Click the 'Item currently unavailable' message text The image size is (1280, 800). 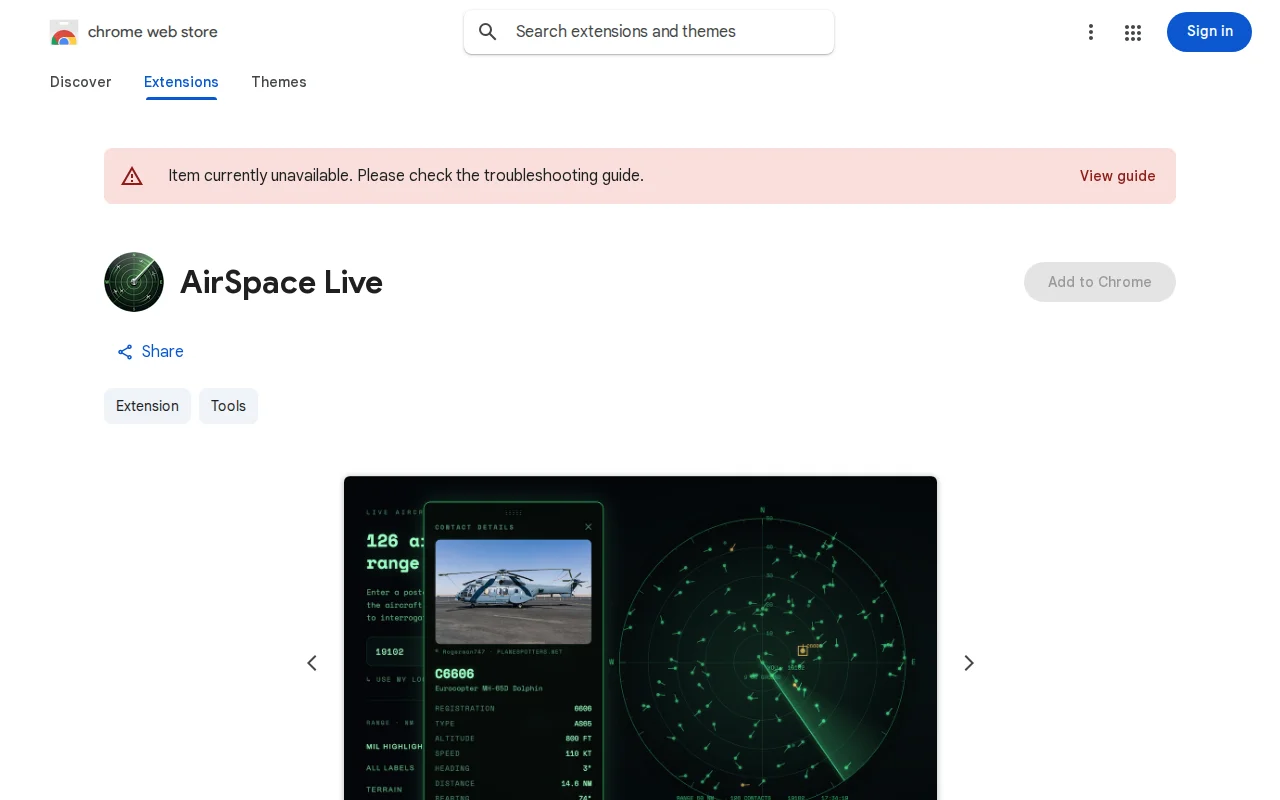[x=406, y=176]
